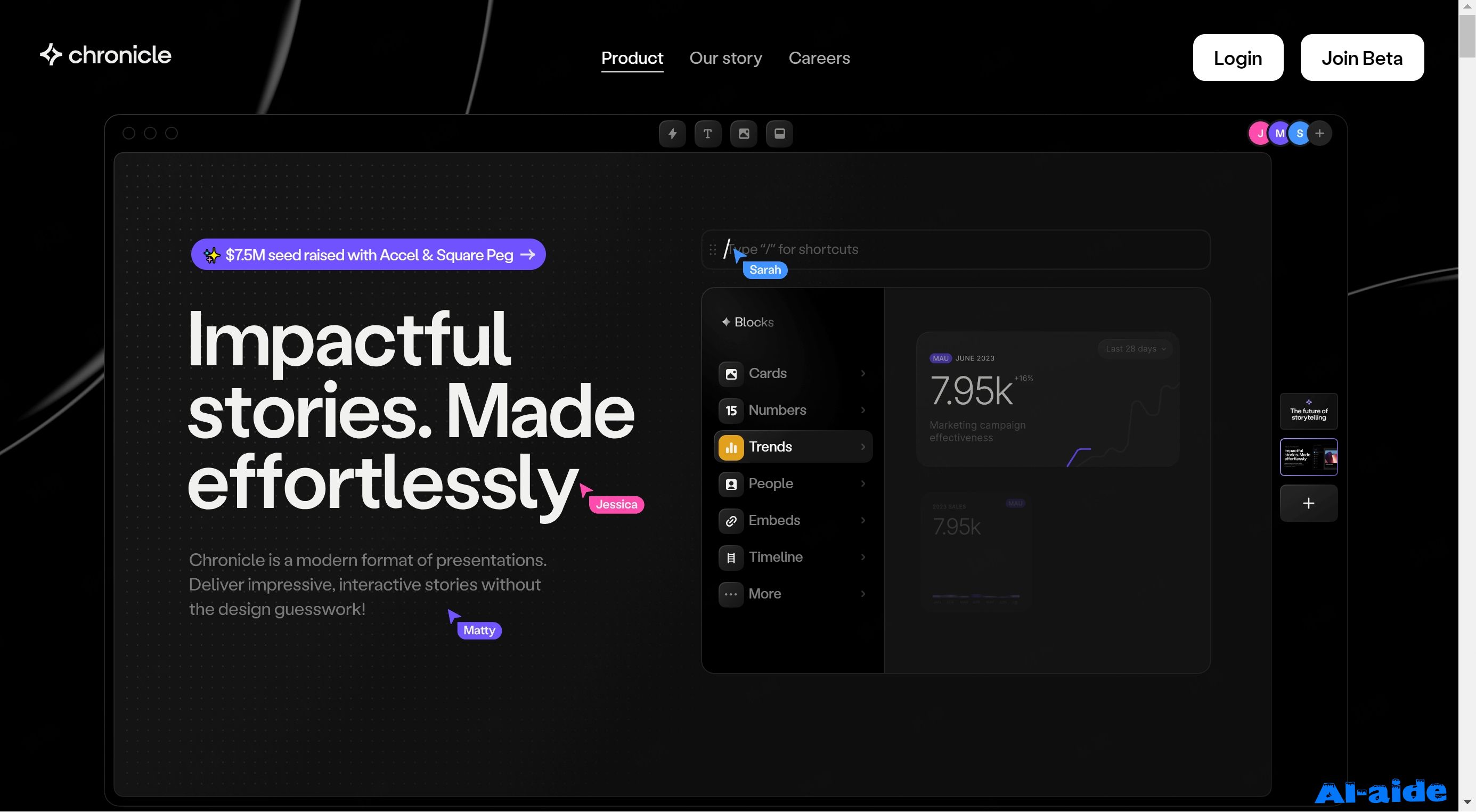The height and width of the screenshot is (812, 1476).
Task: Select the Embeds block entry
Action: coord(793,520)
